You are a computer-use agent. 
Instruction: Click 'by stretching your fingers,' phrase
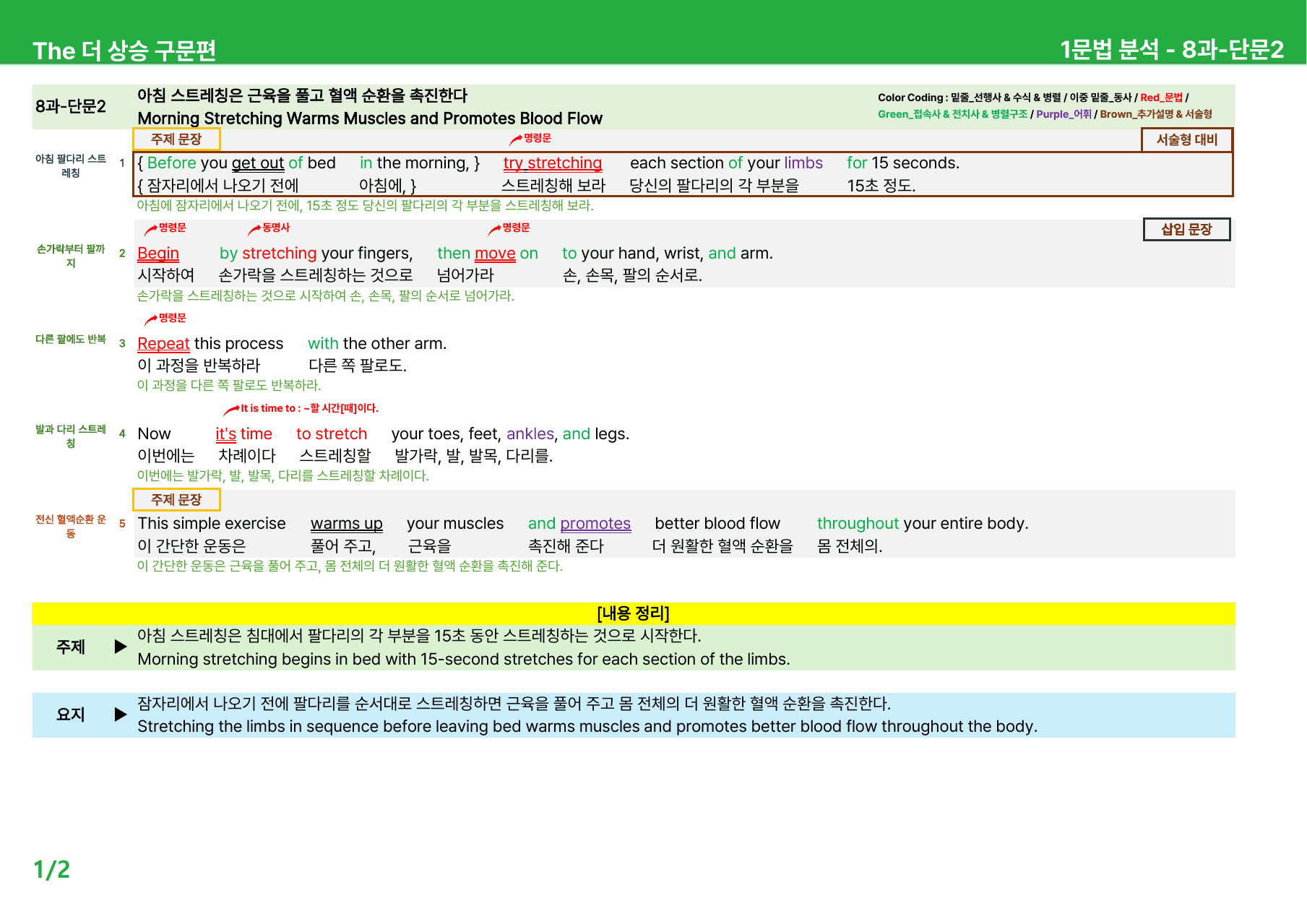click(x=316, y=254)
